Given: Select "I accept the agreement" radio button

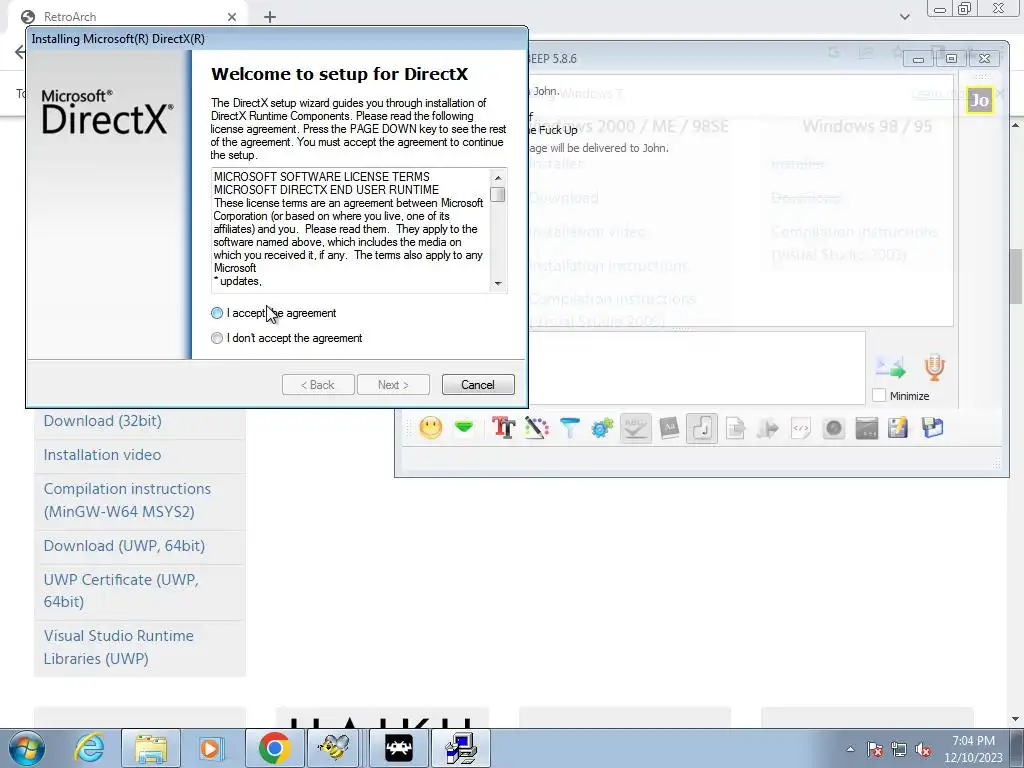Looking at the screenshot, I should point(217,313).
